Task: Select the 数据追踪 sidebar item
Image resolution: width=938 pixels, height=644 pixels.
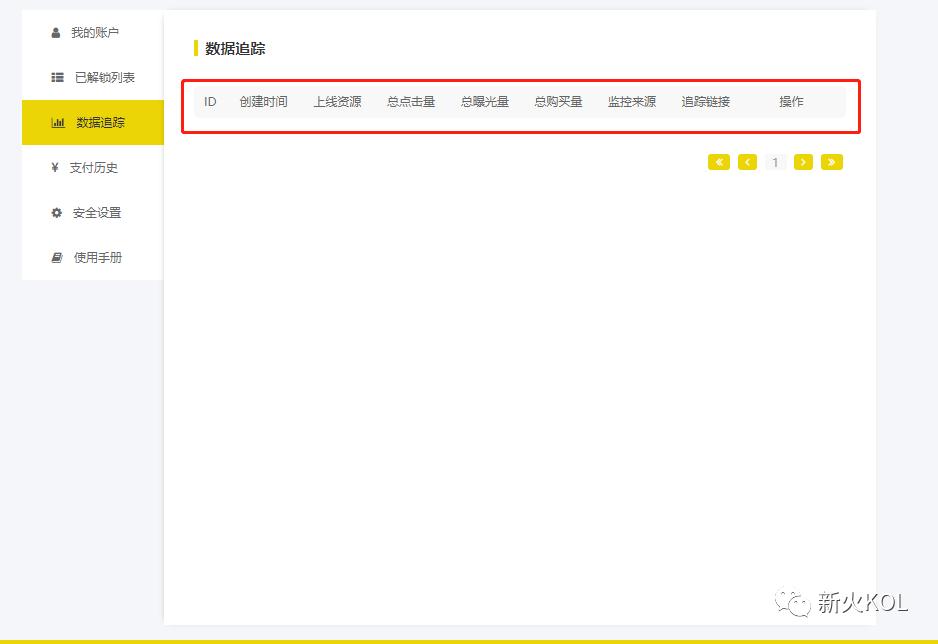Action: [x=93, y=123]
